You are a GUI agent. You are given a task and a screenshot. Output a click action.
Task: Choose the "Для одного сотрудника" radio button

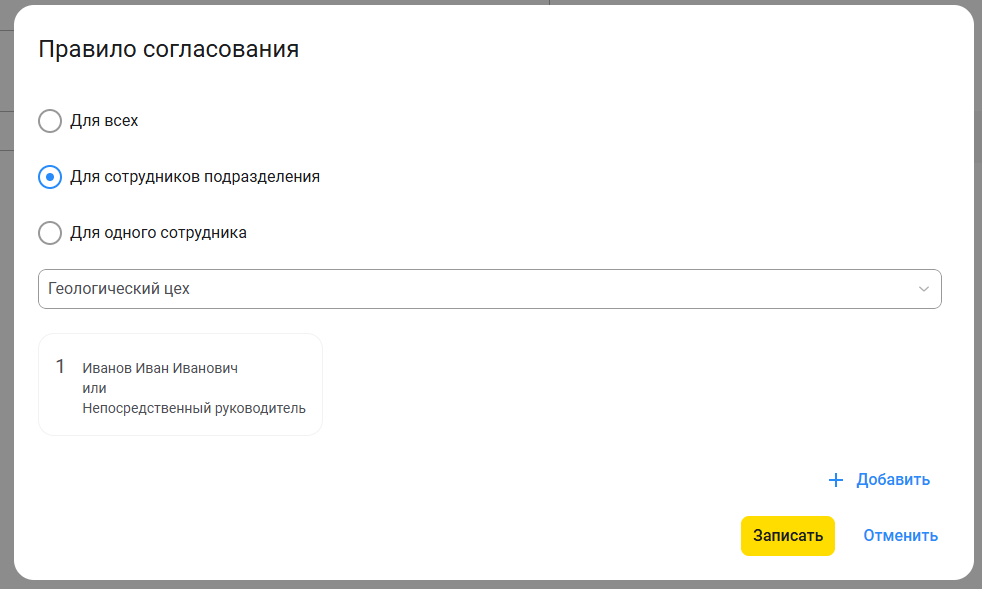pyautogui.click(x=50, y=233)
